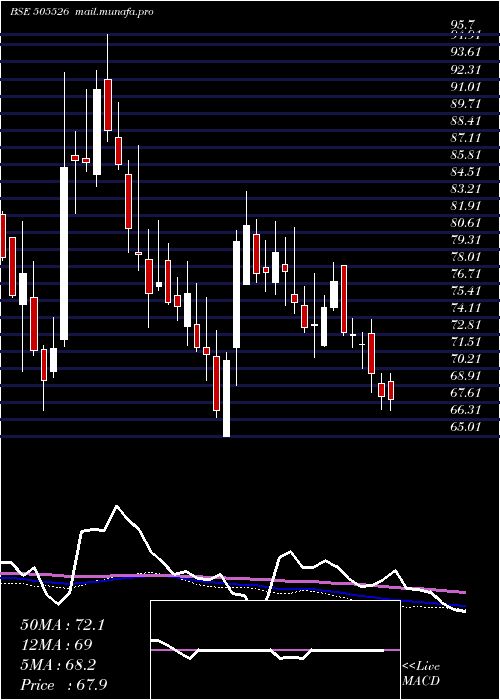Click the 'Price : 67.9' readout
This screenshot has height=700, width=500.
click(x=63, y=685)
